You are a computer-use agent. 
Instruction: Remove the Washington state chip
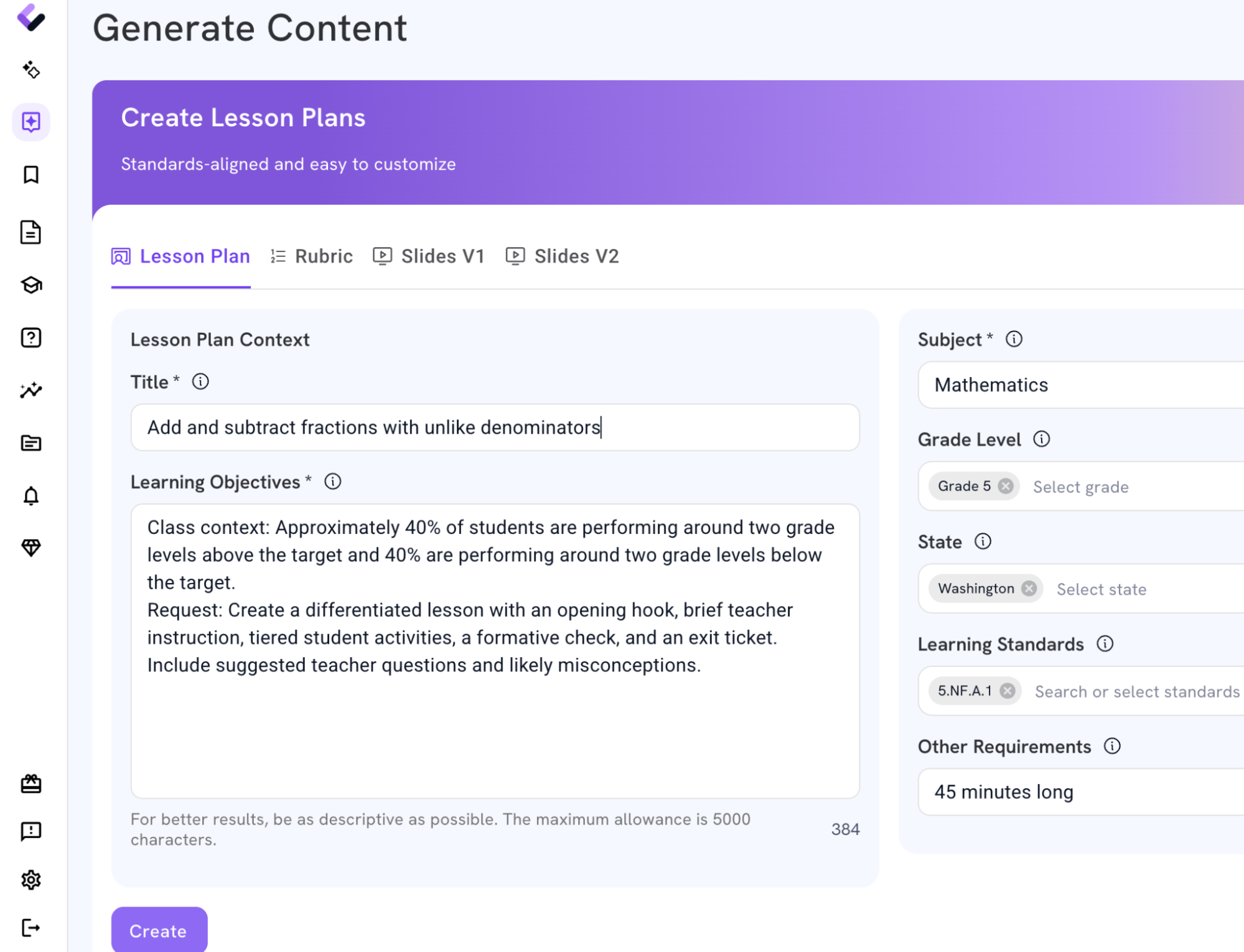pyautogui.click(x=1029, y=589)
